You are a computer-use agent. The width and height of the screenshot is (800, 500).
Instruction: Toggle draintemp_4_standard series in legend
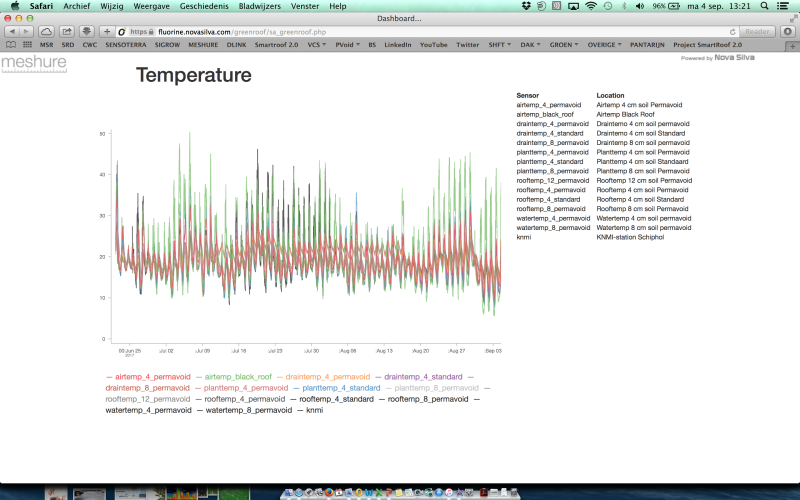pos(418,377)
